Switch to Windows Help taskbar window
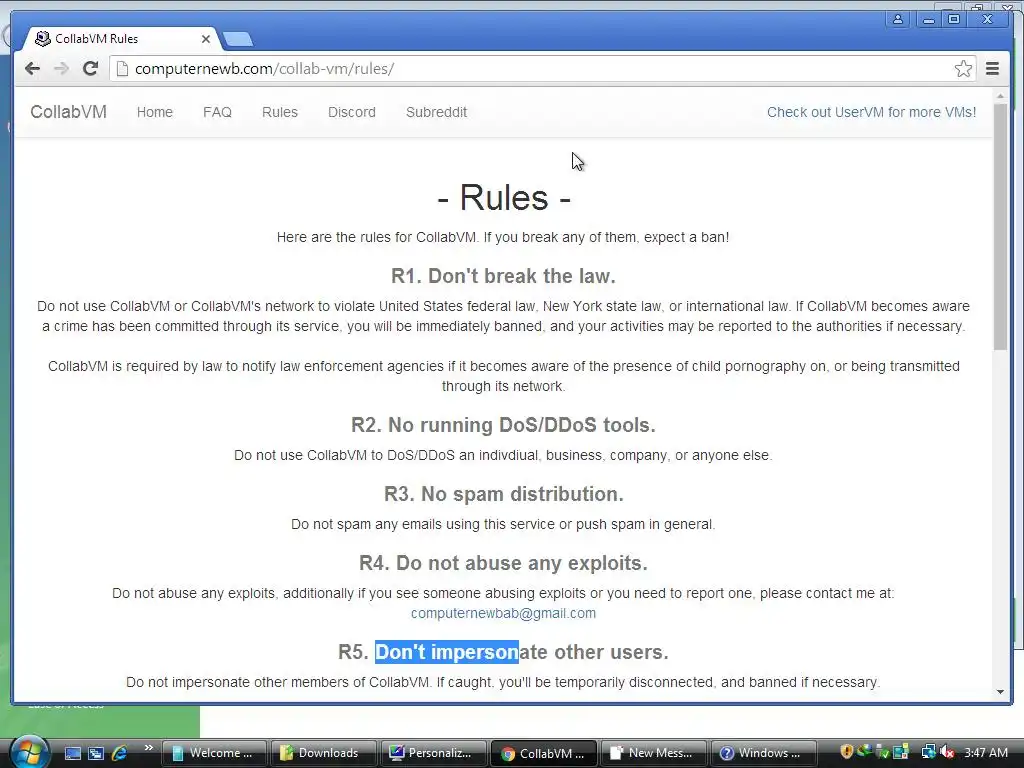Viewport: 1024px width, 768px height. point(763,753)
